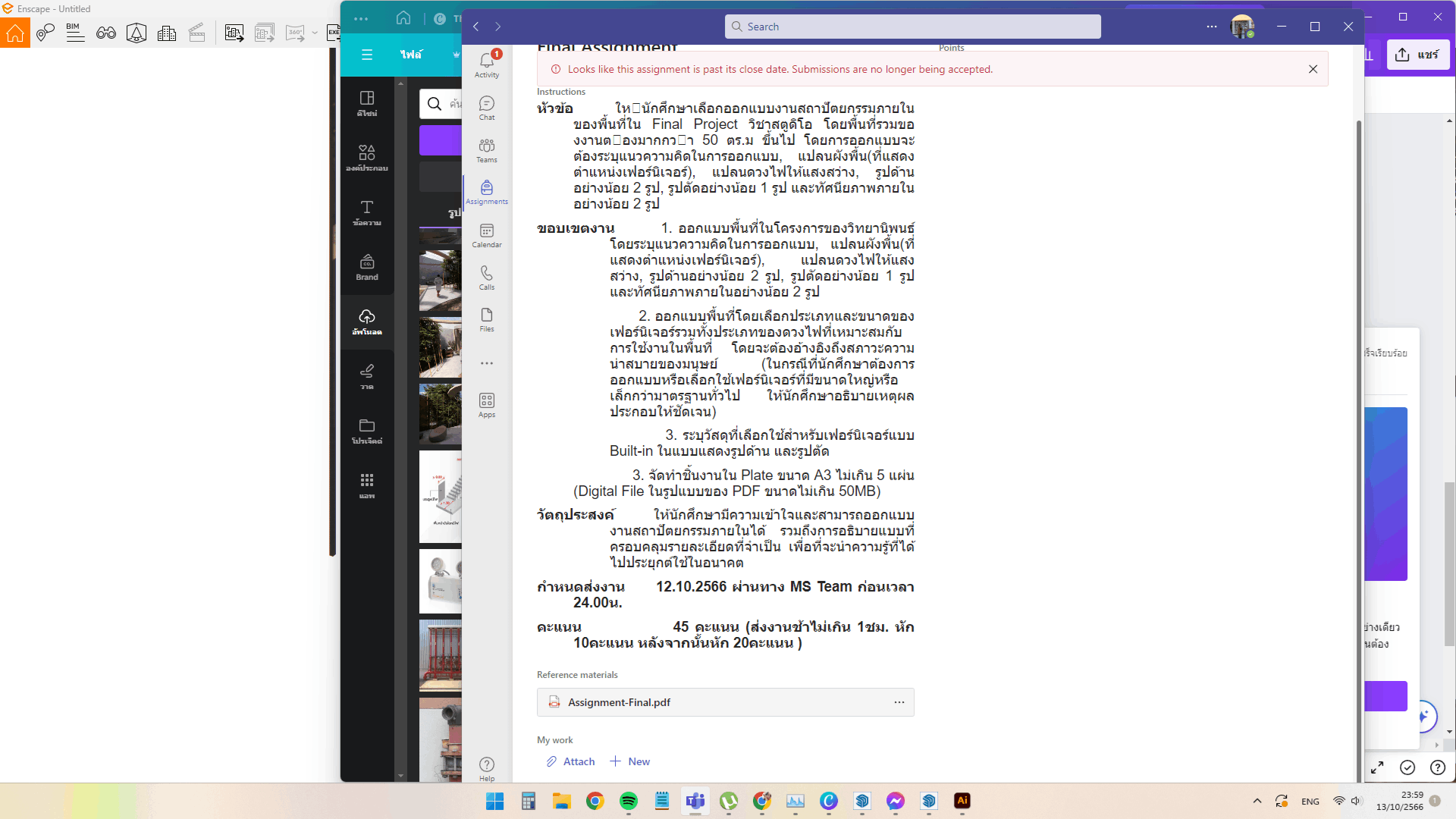The width and height of the screenshot is (1456, 819).
Task: Open Teams section in sidebar
Action: (x=487, y=150)
